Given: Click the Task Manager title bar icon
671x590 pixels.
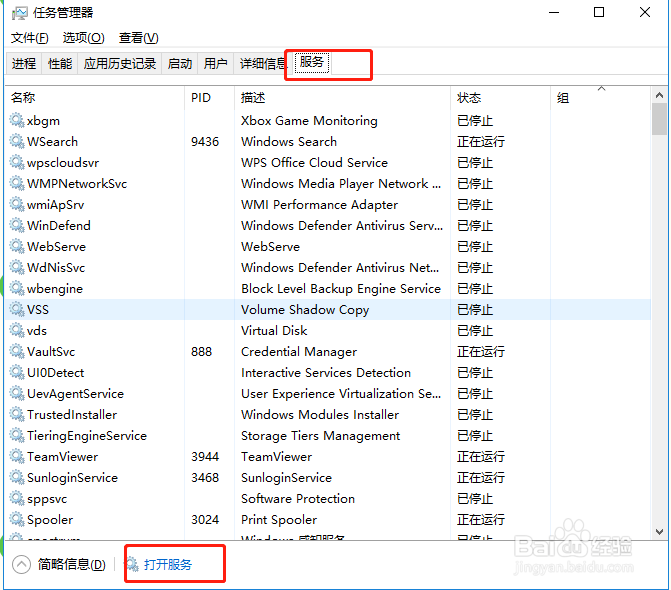Looking at the screenshot, I should (x=20, y=13).
